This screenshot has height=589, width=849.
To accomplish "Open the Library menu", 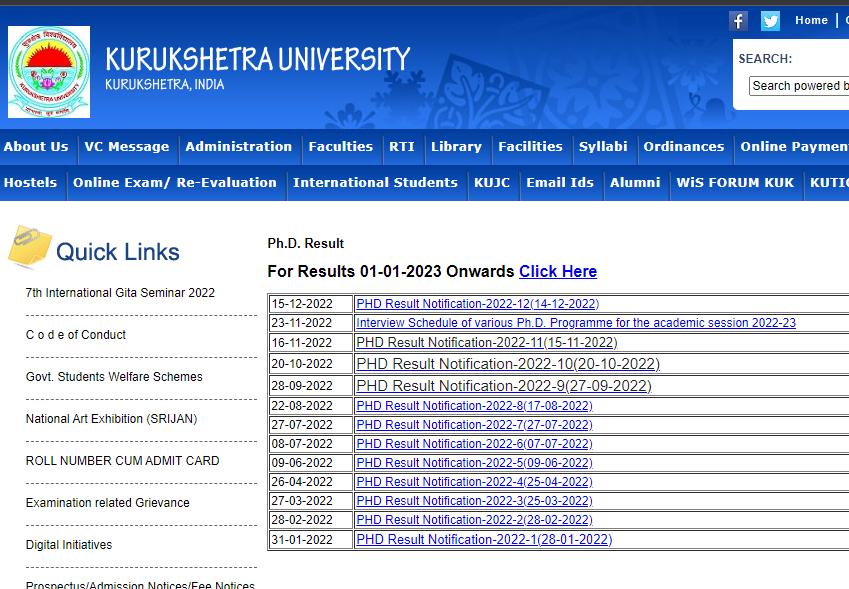I will pyautogui.click(x=456, y=147).
